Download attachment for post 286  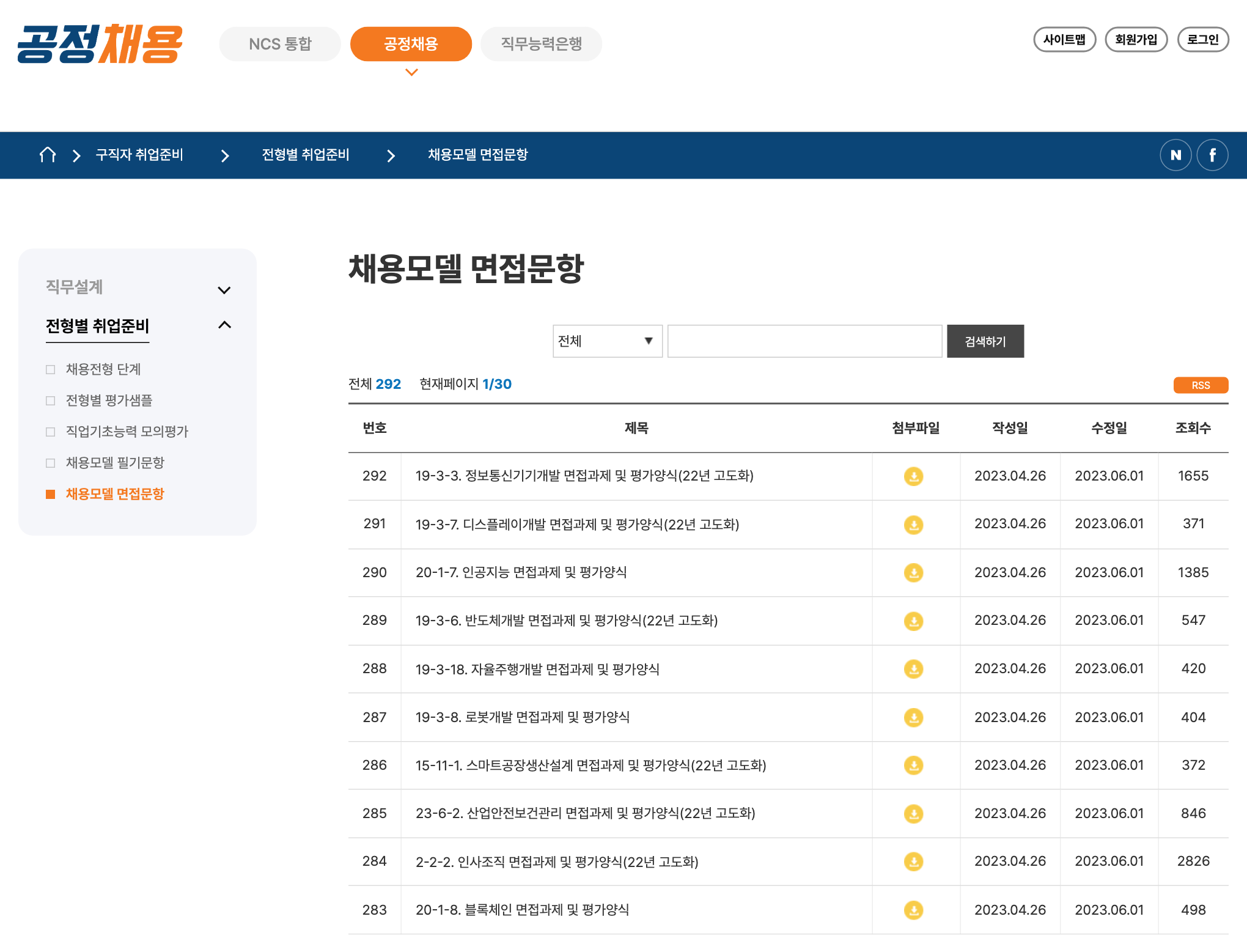coord(913,766)
